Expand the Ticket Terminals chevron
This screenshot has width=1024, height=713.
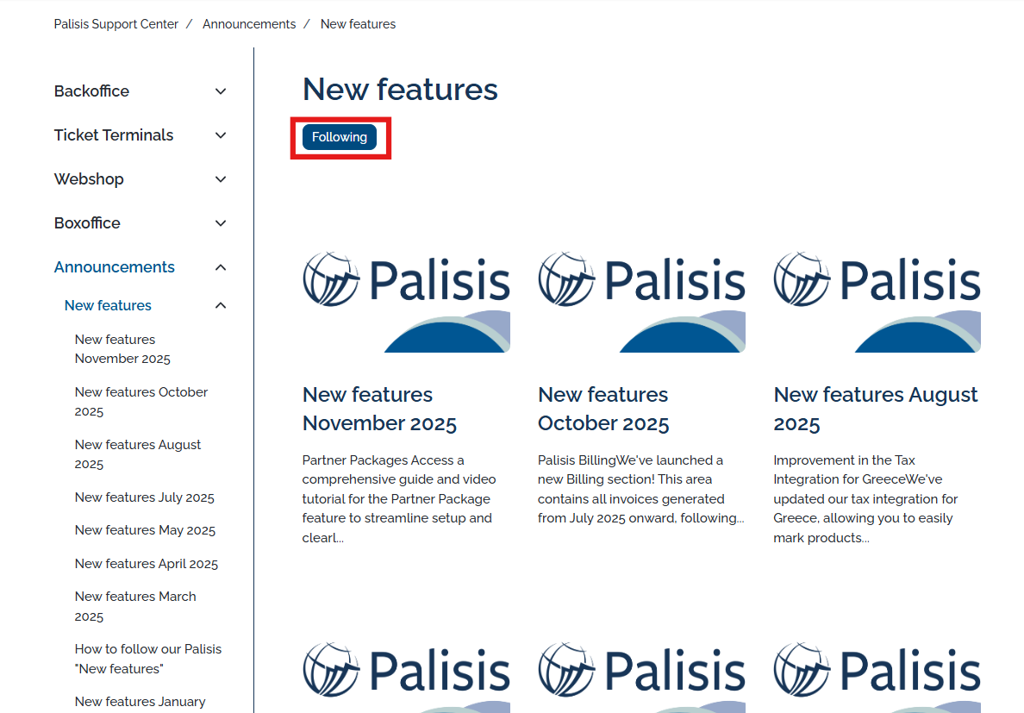point(221,135)
